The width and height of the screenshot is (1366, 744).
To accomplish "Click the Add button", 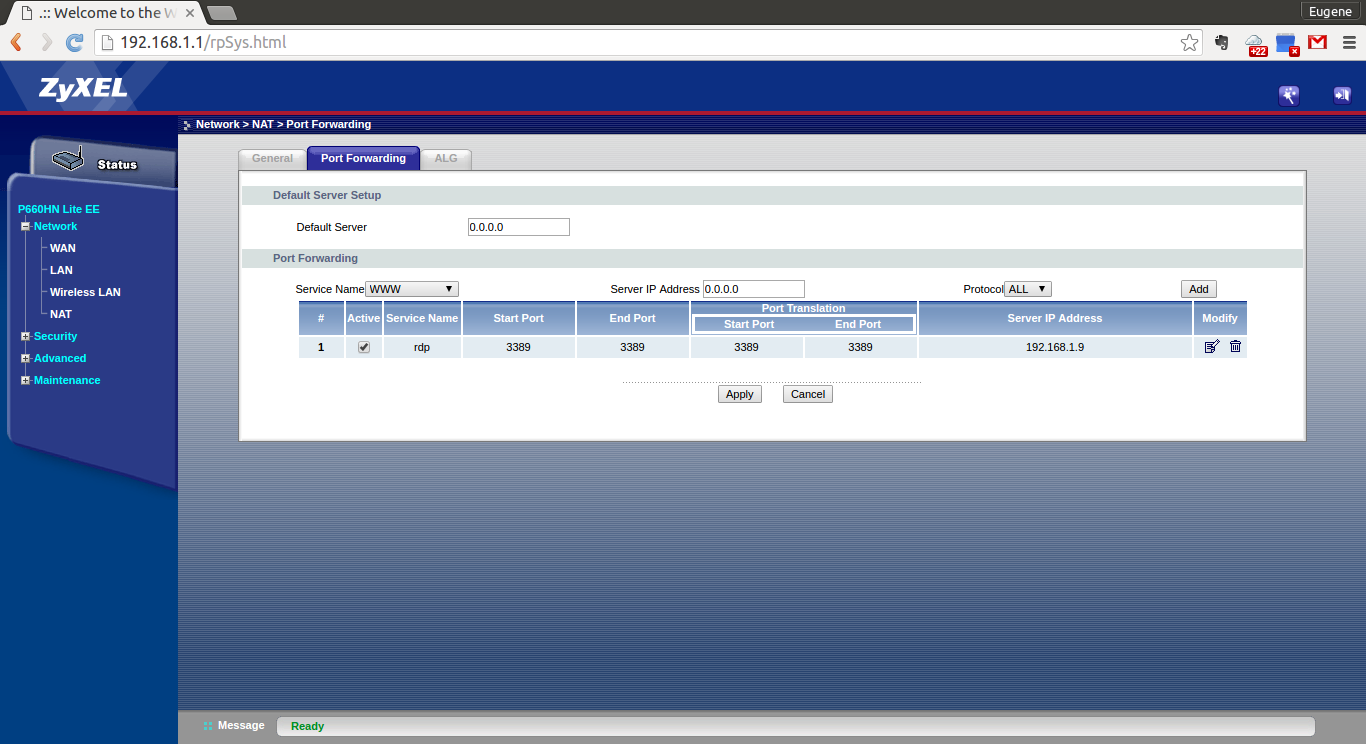I will coord(1198,289).
